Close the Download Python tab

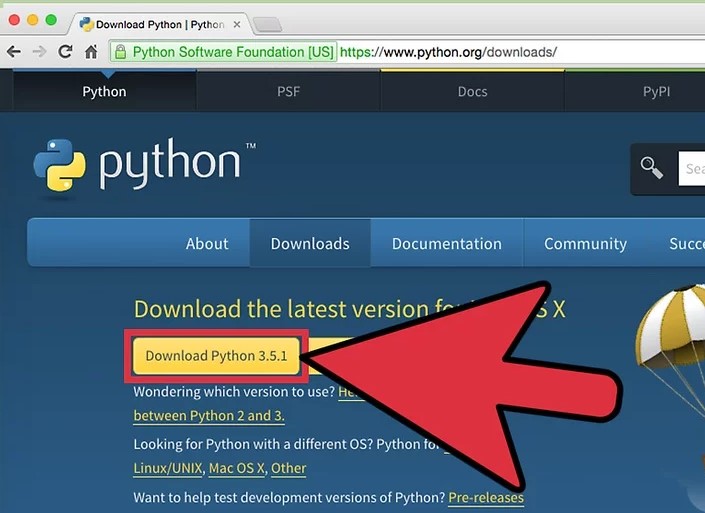(x=236, y=25)
